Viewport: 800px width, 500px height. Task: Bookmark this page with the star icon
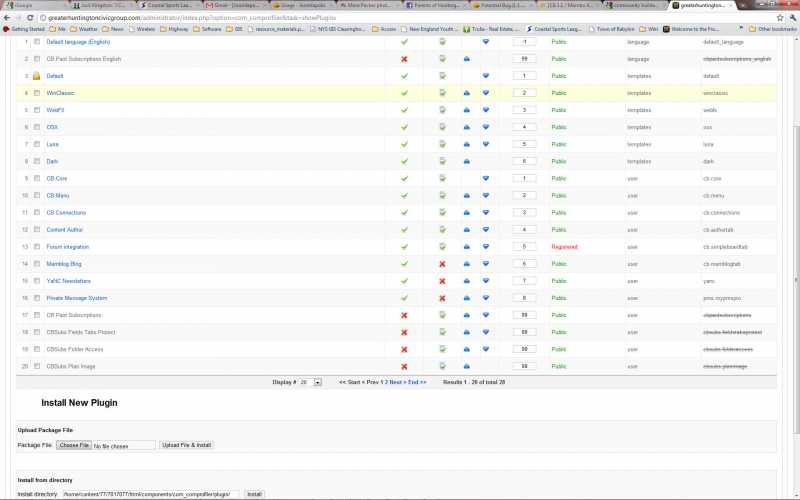[780, 18]
